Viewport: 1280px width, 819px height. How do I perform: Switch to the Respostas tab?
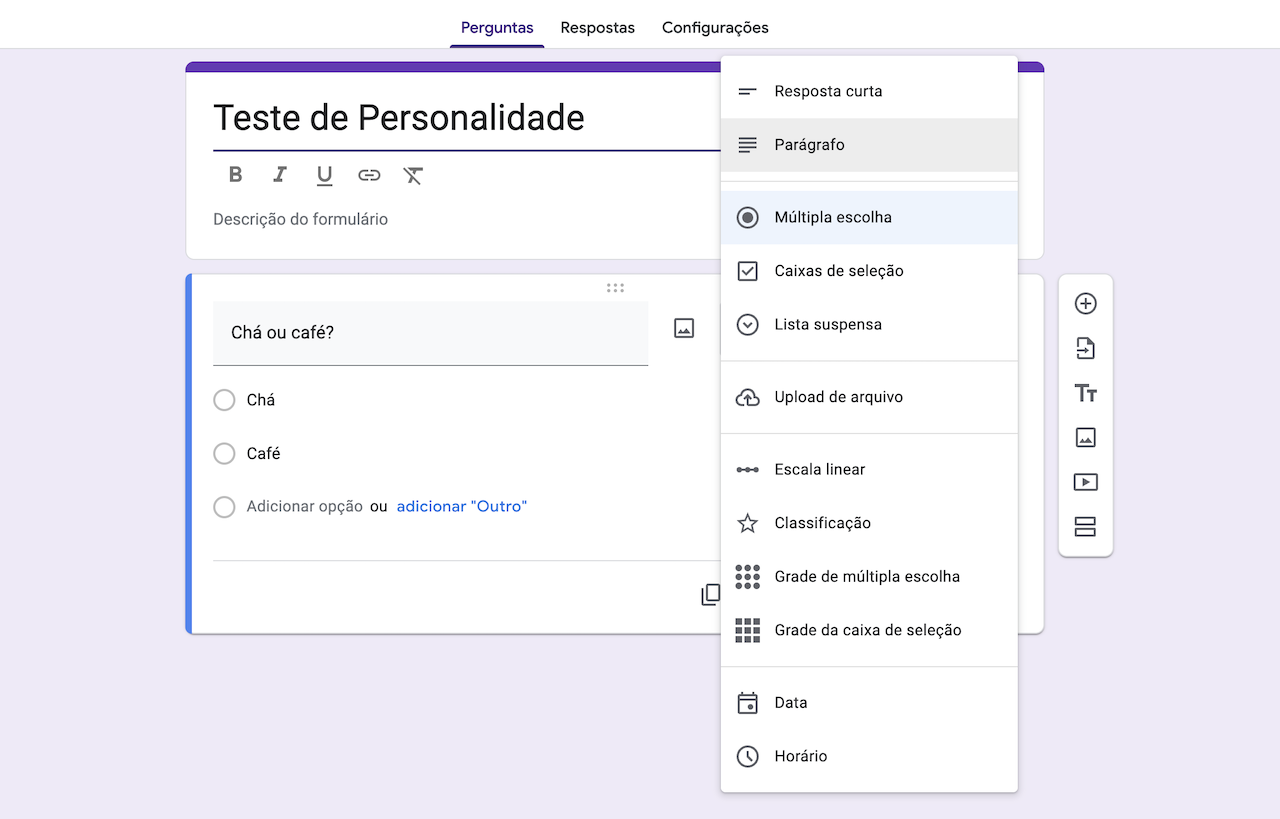[597, 27]
